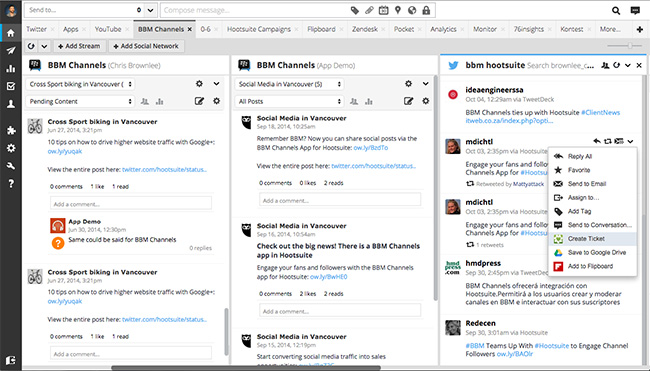The height and width of the screenshot is (371, 650).
Task: Open the conversations speech bubble icon
Action: 635,10
